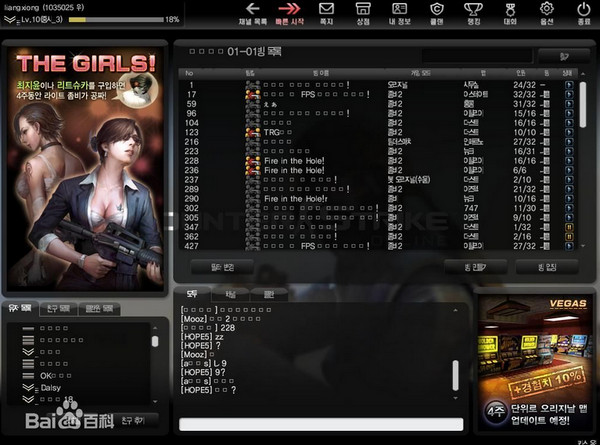Click chat line '[HOPE5] 9?'

(203, 372)
